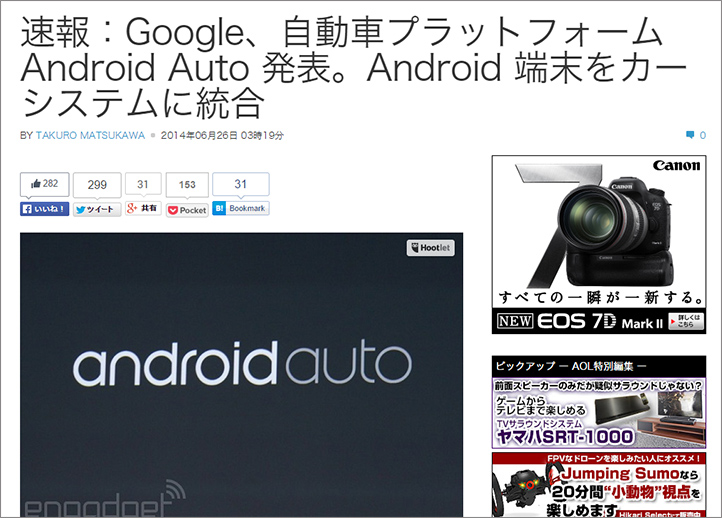Click the article headline about Android Auto
The width and height of the screenshot is (722, 518).
354,68
